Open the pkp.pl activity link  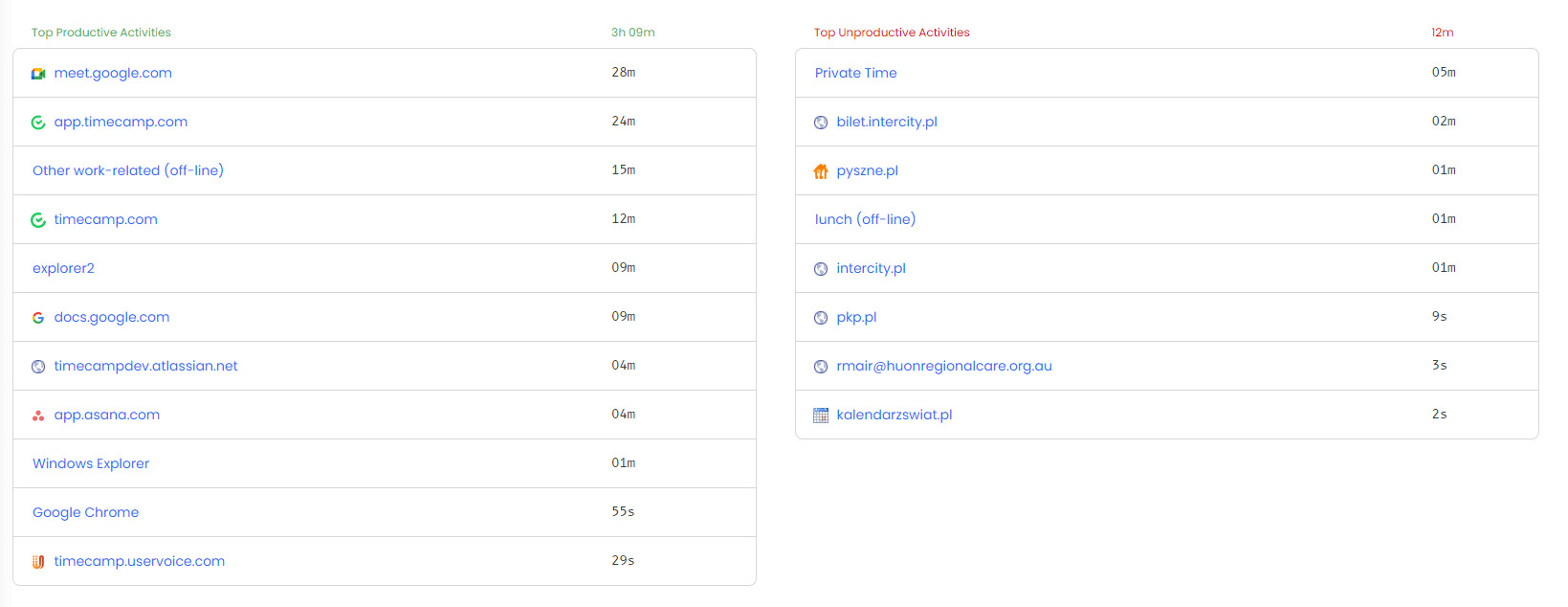(x=856, y=318)
